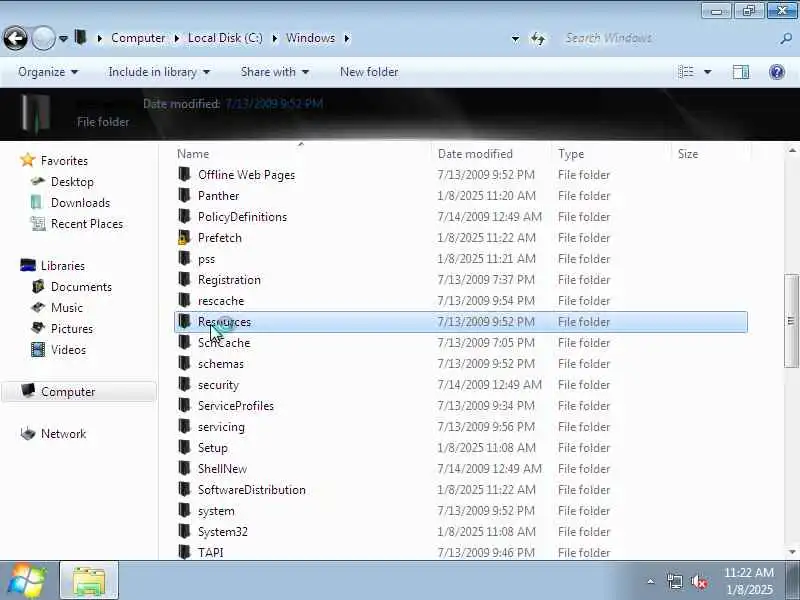Viewport: 800px width, 600px height.
Task: Click the file list vertical scrollbar thumb
Action: coord(791,321)
